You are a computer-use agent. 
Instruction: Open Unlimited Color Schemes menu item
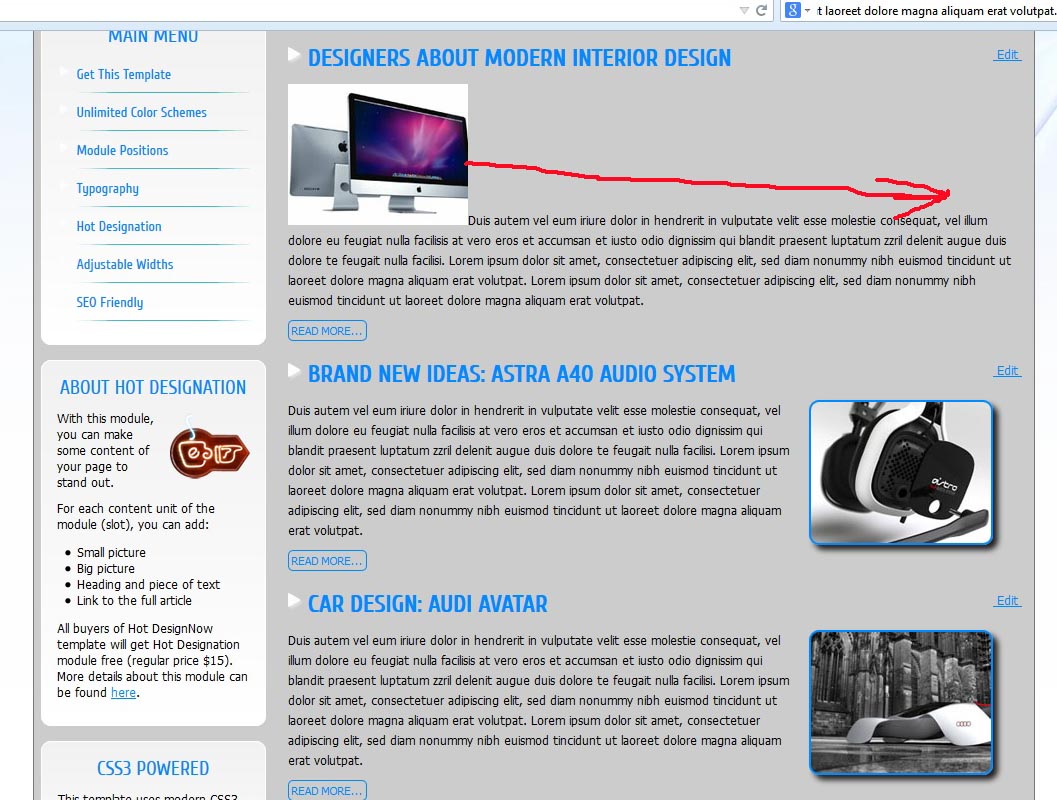(142, 112)
